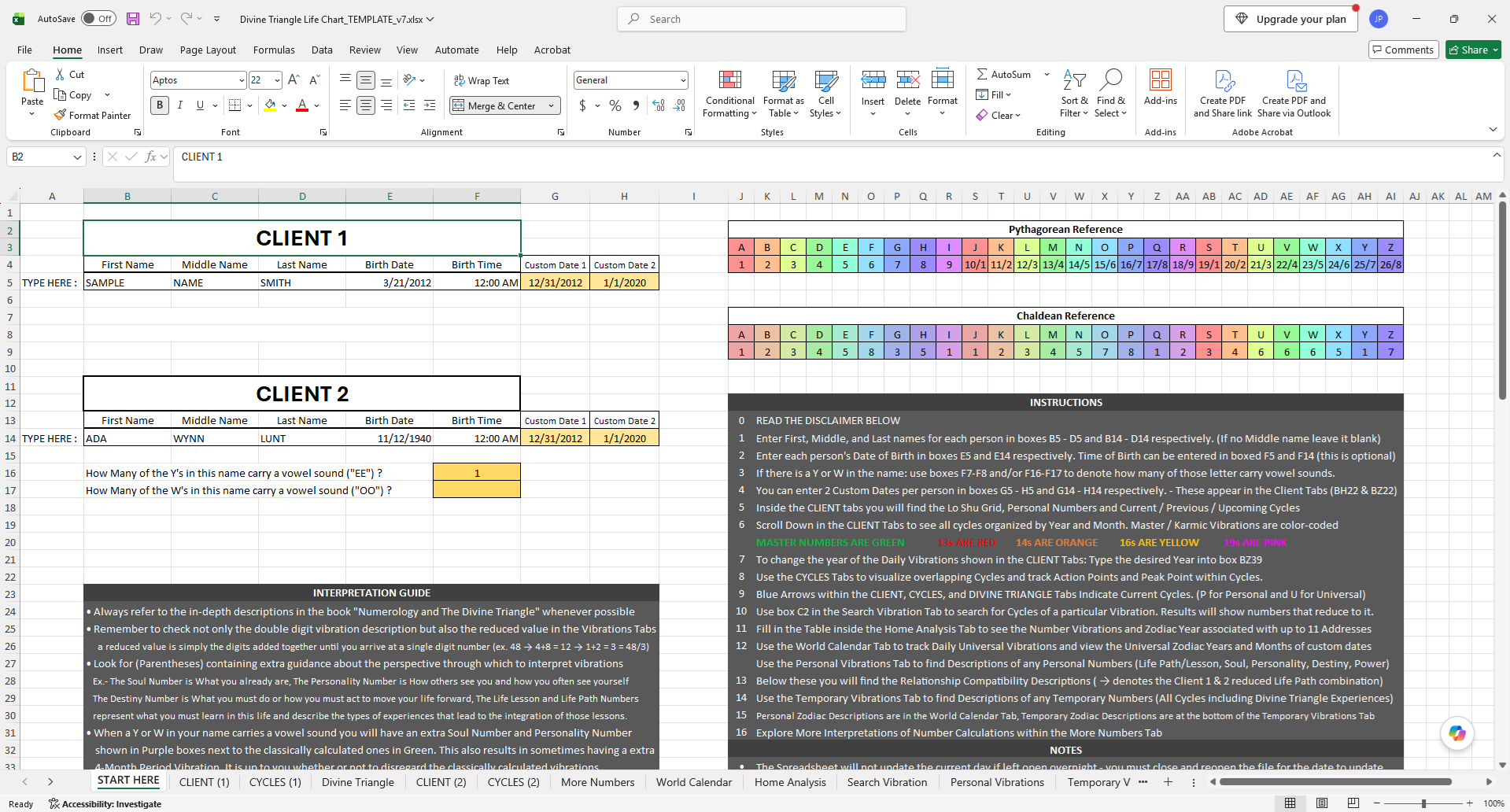Expand the Name Box dropdown
This screenshot has width=1510, height=812.
click(76, 157)
